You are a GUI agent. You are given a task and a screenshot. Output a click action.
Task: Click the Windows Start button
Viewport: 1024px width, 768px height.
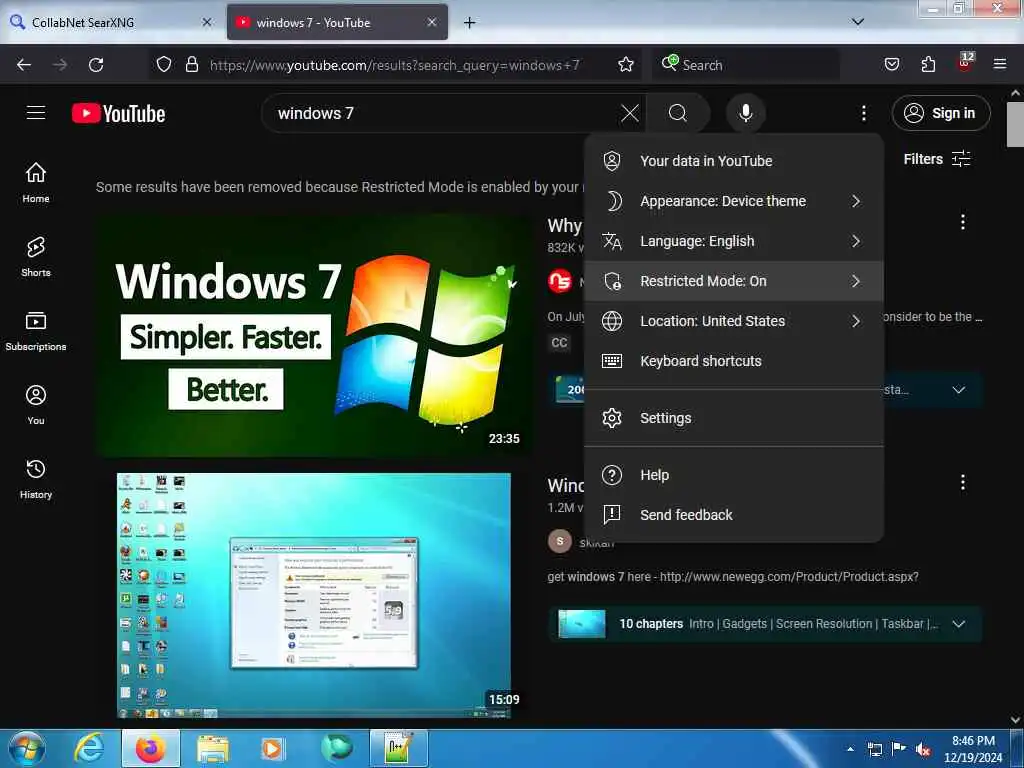point(26,748)
